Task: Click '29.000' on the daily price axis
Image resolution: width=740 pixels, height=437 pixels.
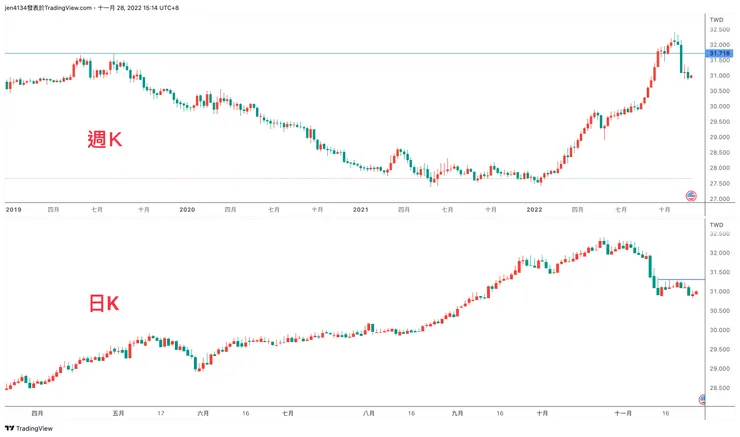Action: 720,369
